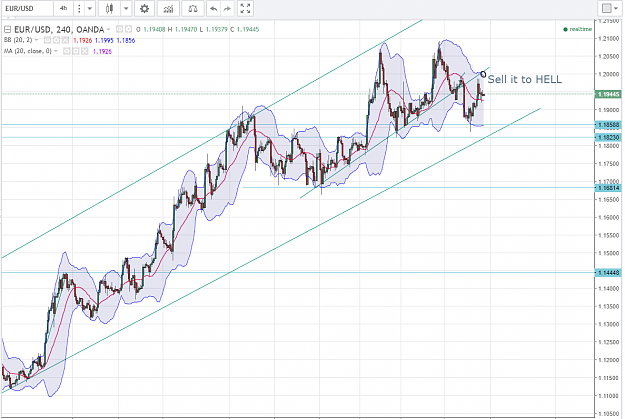The image size is (625, 419).
Task: Open the EUR/USD, 240, OANDA title dropdown
Action: (108, 30)
